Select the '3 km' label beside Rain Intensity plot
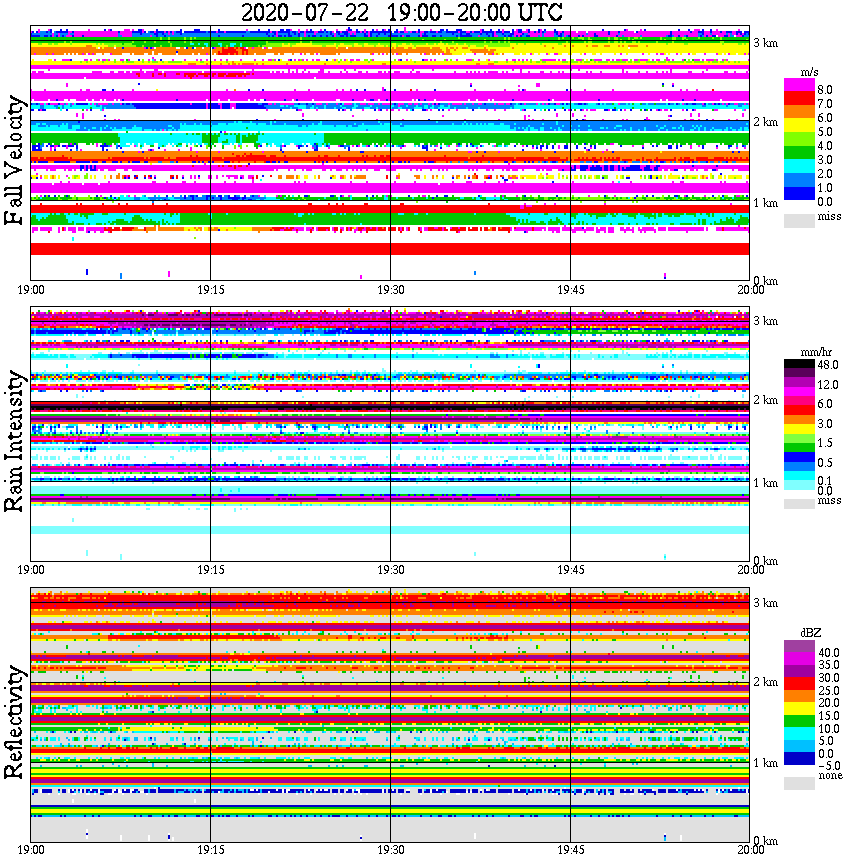 tap(766, 321)
